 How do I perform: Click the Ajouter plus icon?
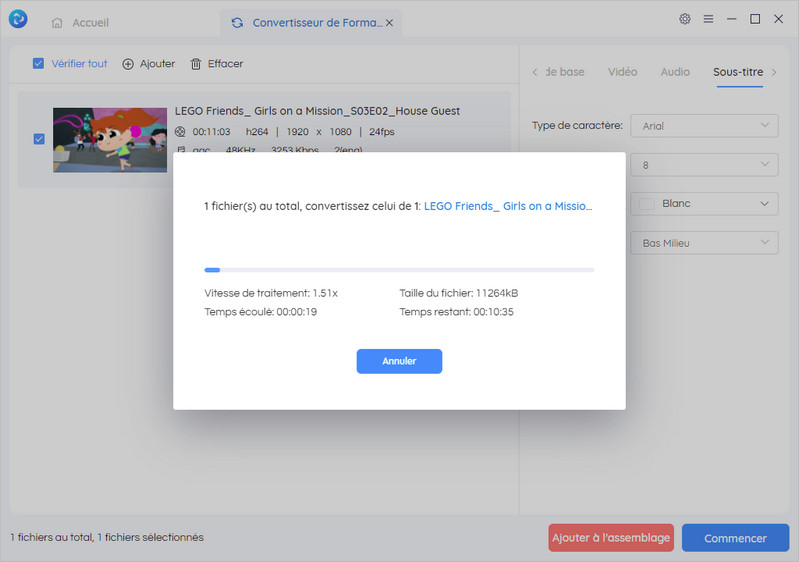tap(128, 64)
